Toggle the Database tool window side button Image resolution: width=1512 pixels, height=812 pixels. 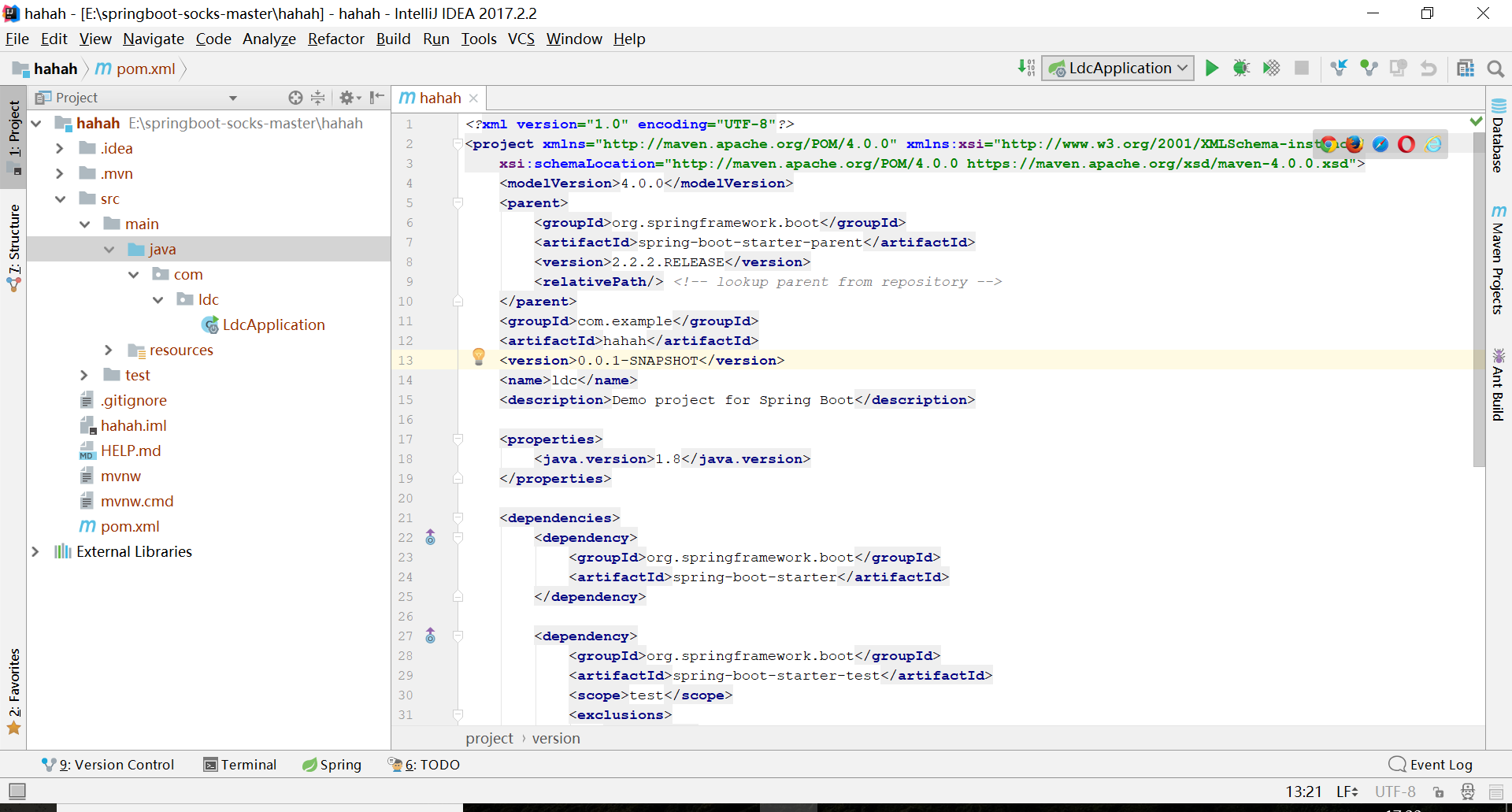pos(1498,135)
